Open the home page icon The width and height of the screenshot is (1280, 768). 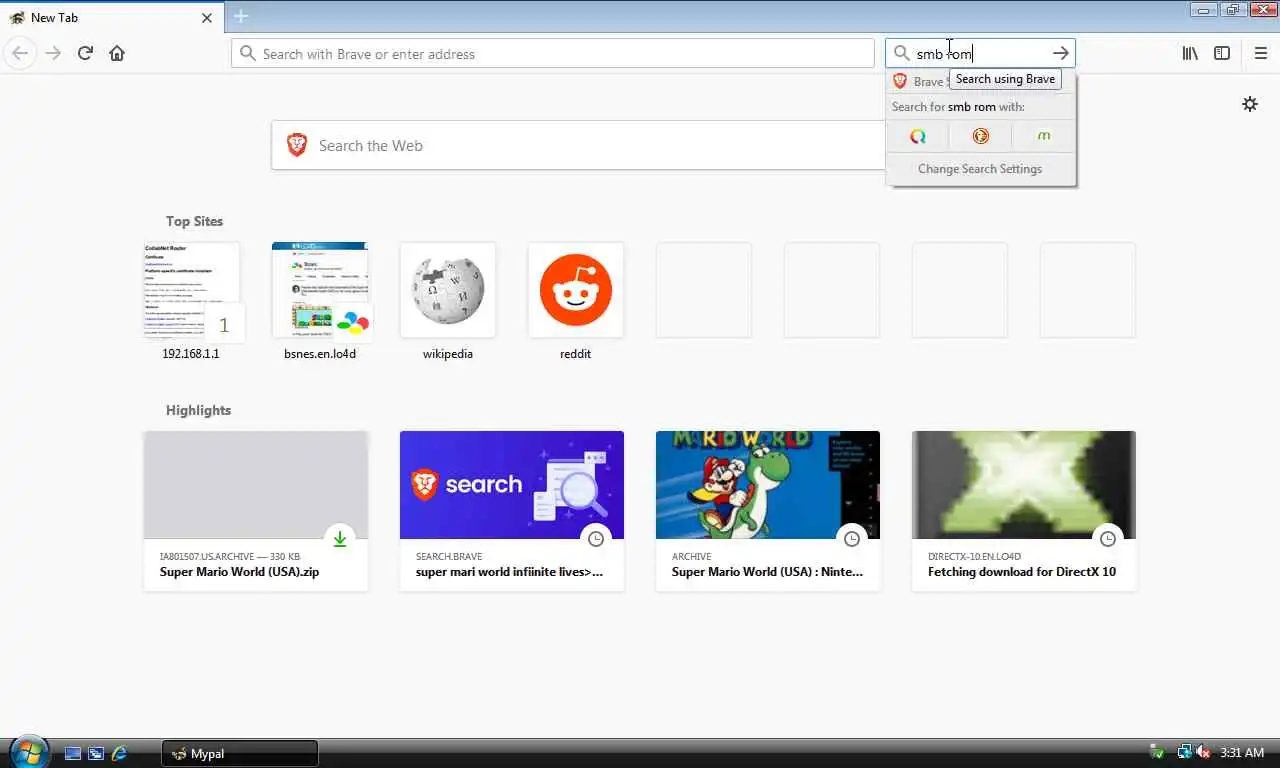pyautogui.click(x=117, y=53)
